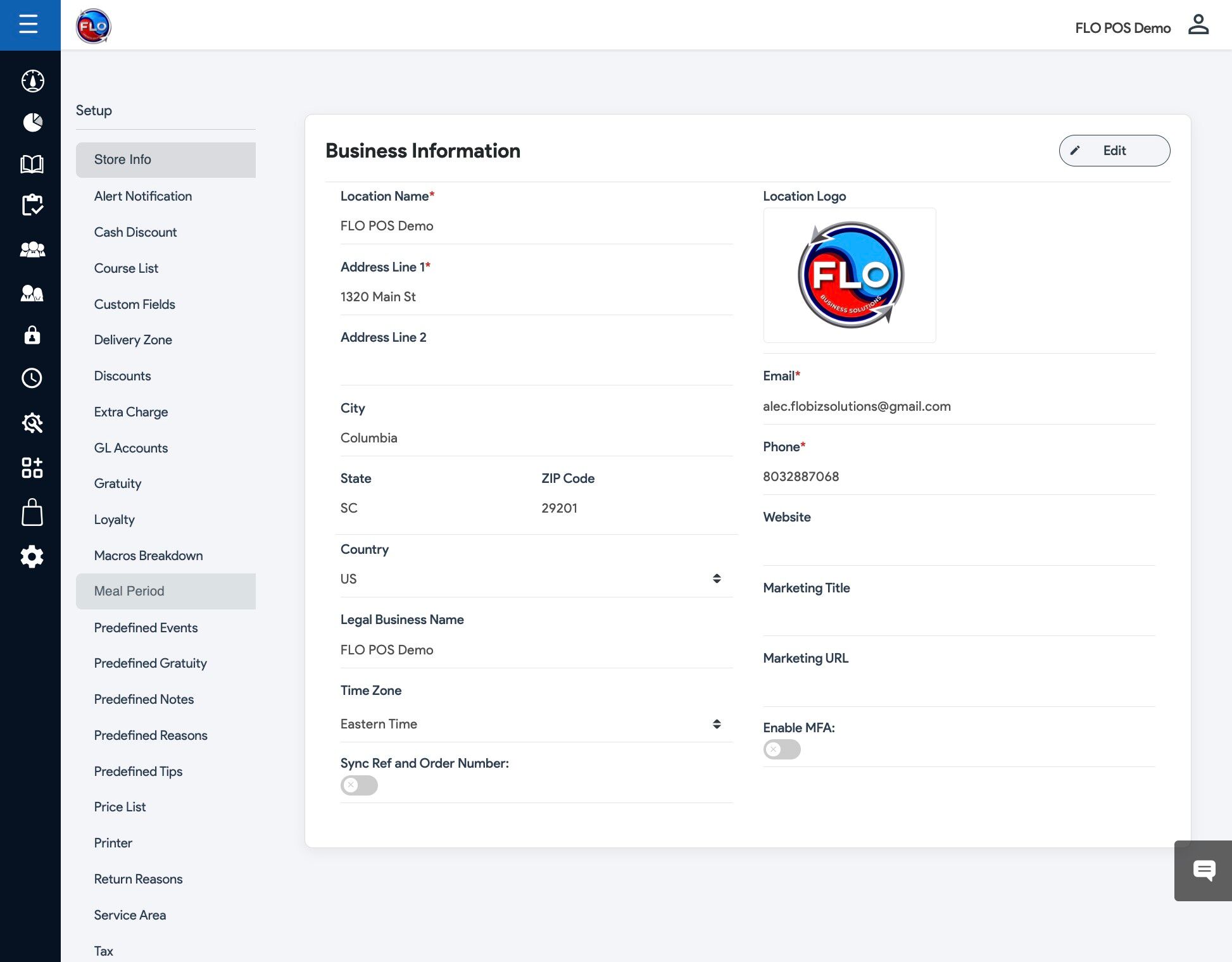
Task: Open Alert Notification setup page
Action: click(x=143, y=196)
